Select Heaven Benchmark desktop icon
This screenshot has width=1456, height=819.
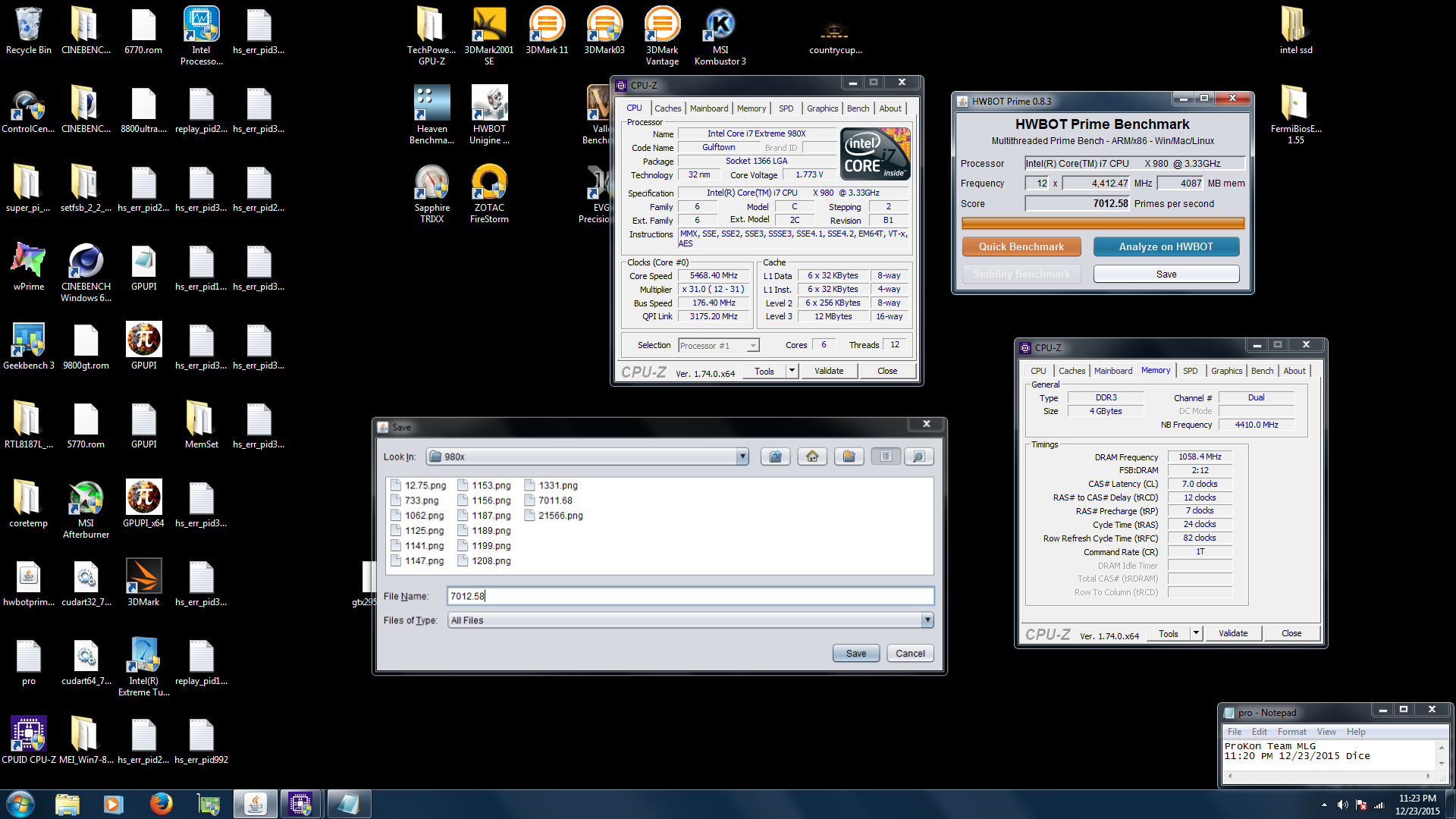431,115
